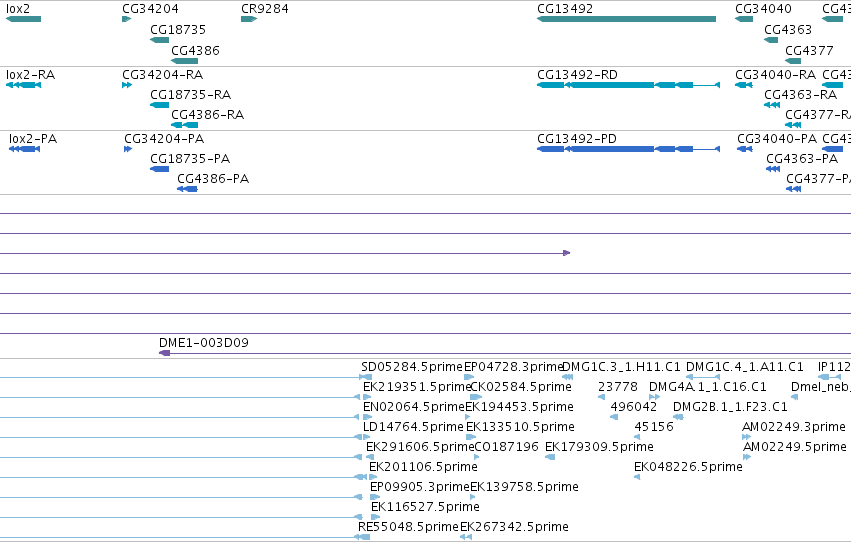Viewport: 851px width, 542px height.
Task: Click the DMG1C.4_1.A11.C1 feature
Action: pos(703,377)
